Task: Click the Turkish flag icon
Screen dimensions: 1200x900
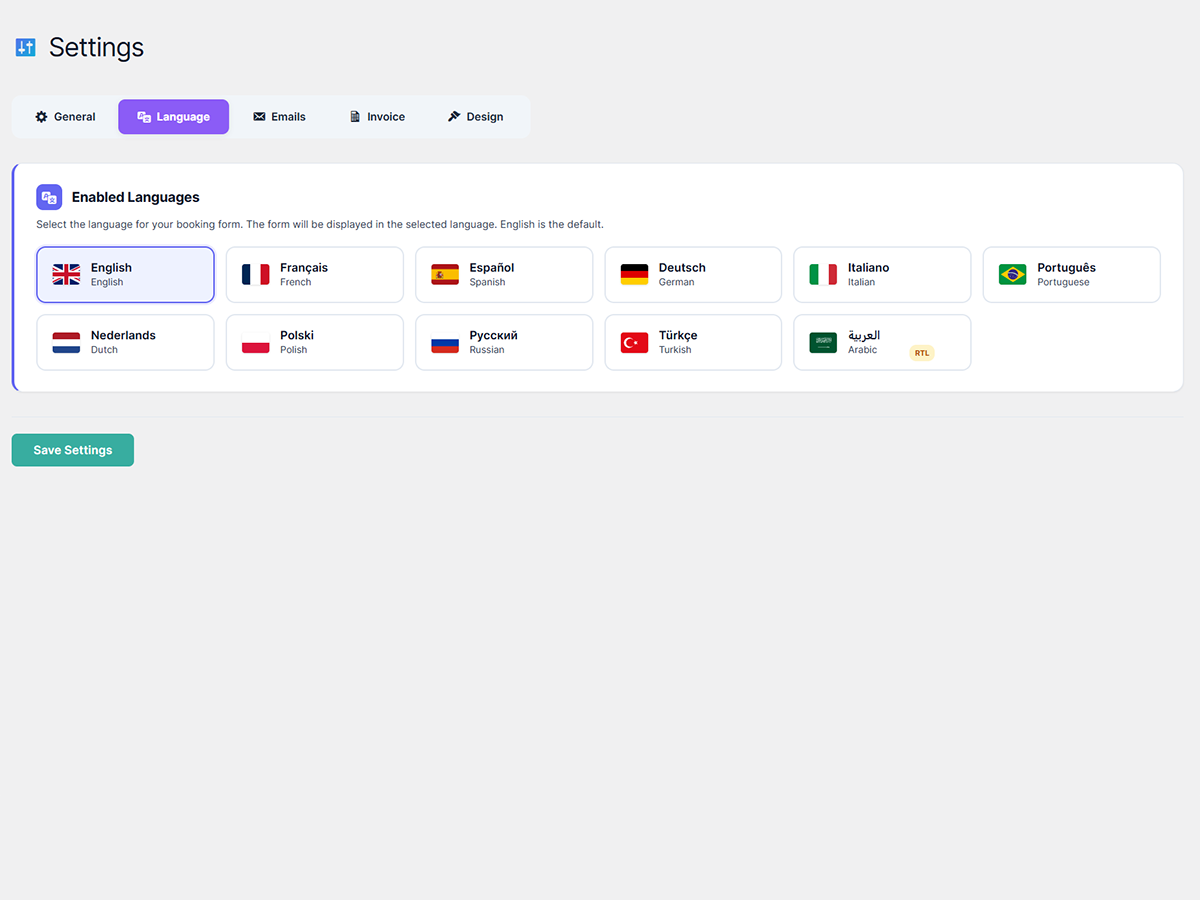Action: tap(634, 343)
